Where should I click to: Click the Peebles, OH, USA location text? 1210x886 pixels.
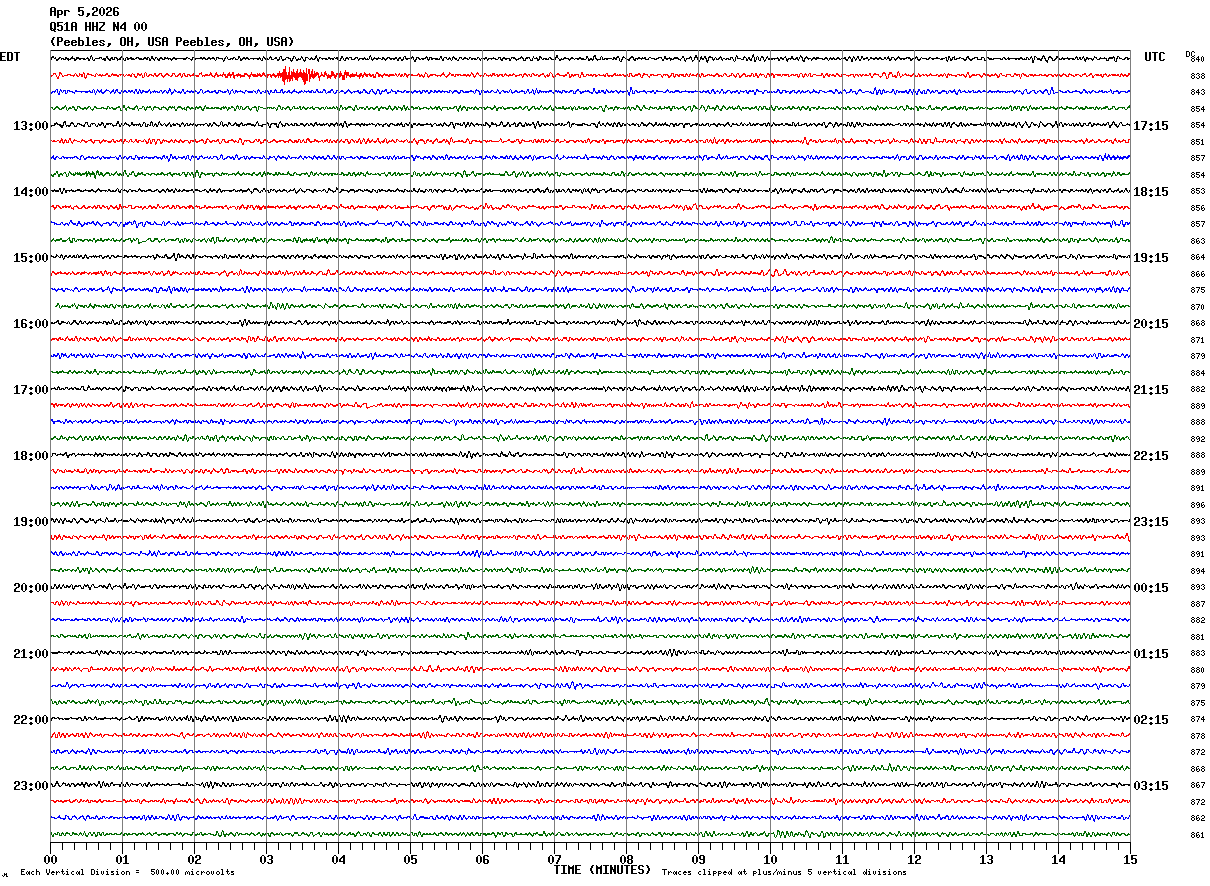pos(172,42)
